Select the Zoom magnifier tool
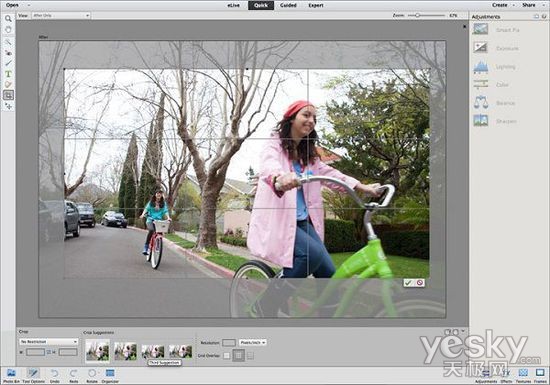 [x=8, y=19]
